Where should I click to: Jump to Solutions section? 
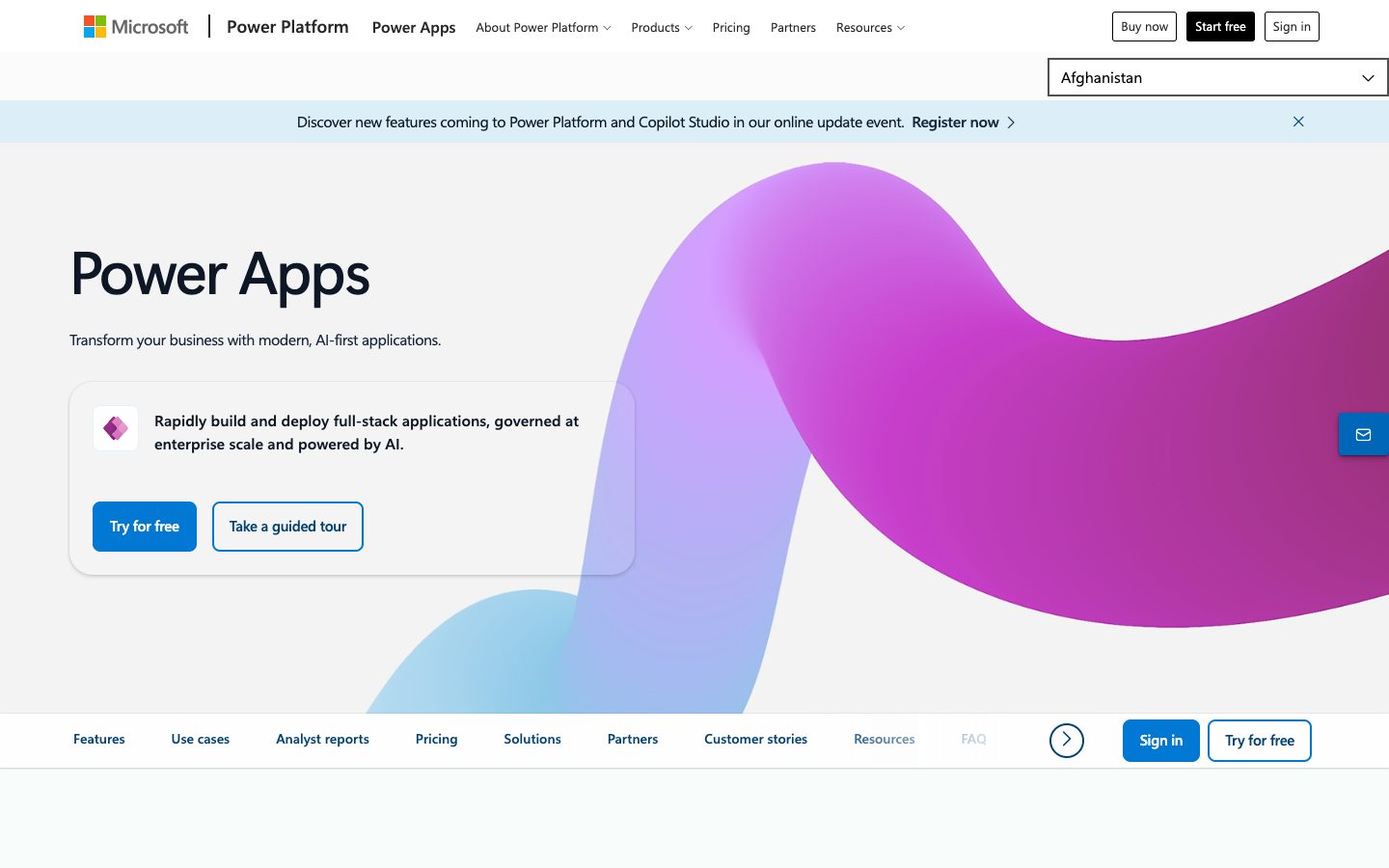[532, 740]
